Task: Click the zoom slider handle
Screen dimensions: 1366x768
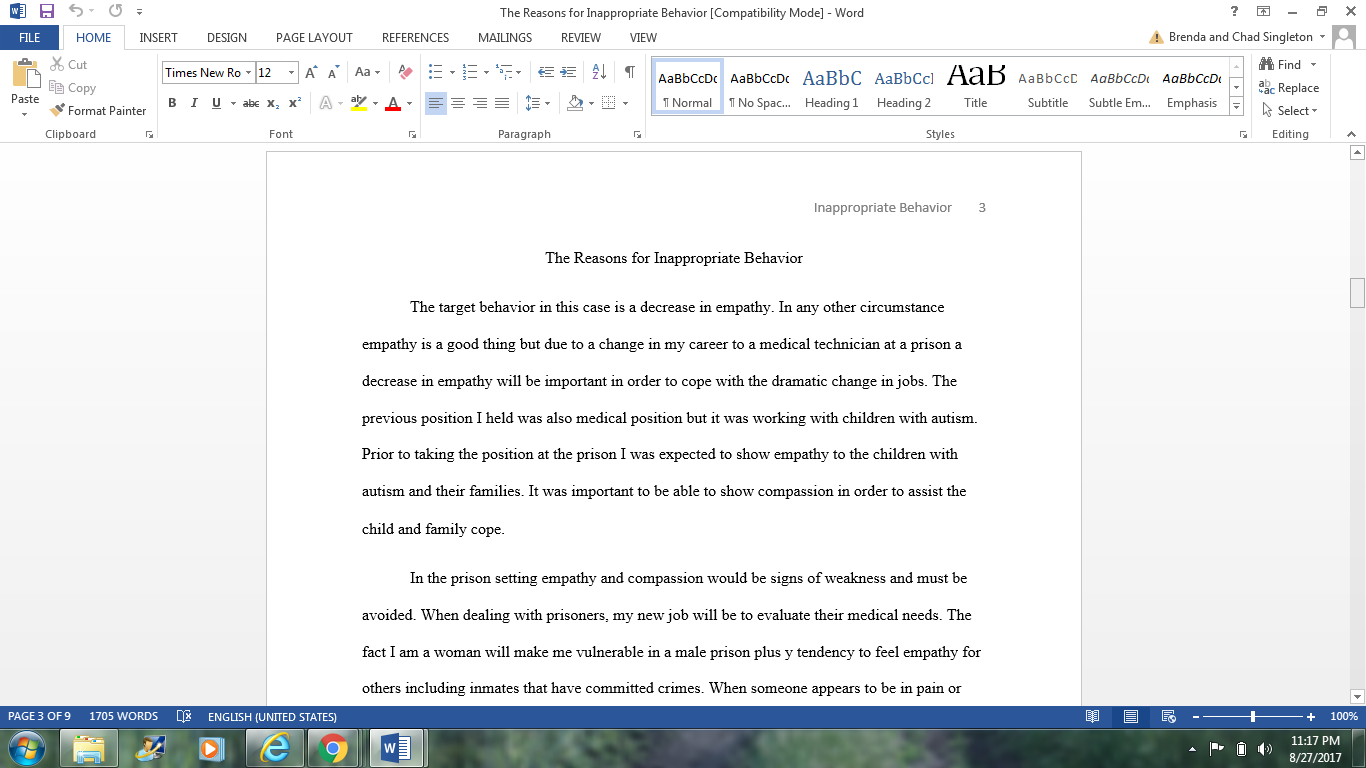Action: (1253, 717)
